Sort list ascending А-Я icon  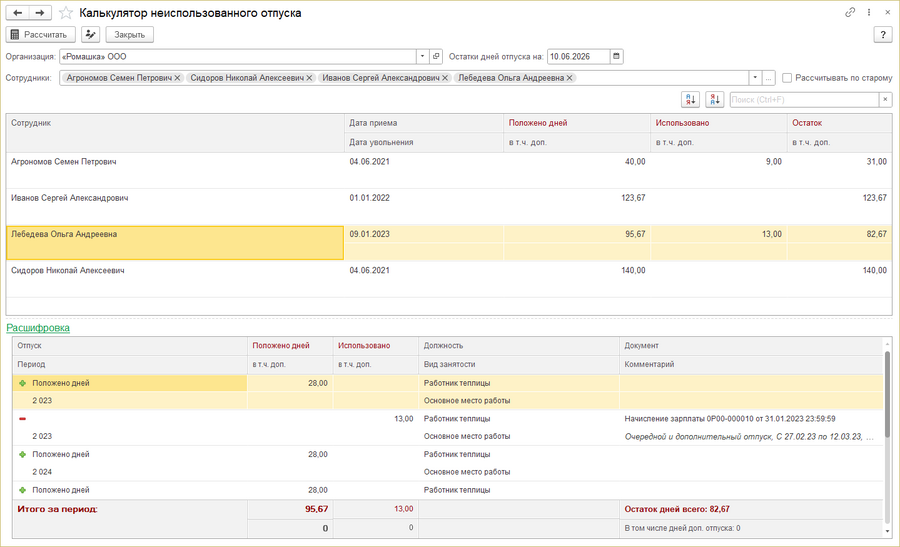(x=690, y=99)
